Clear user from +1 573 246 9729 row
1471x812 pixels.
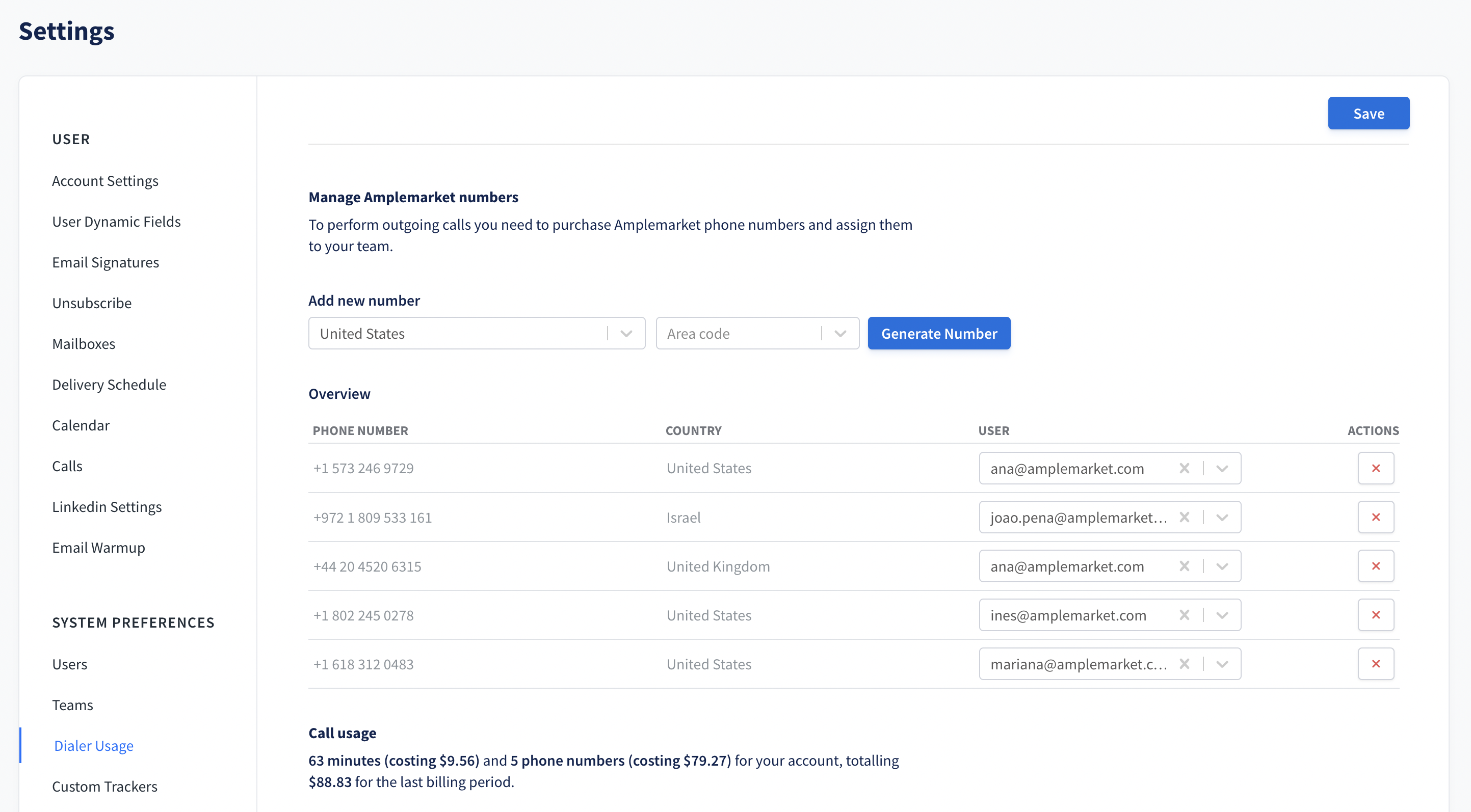point(1185,468)
